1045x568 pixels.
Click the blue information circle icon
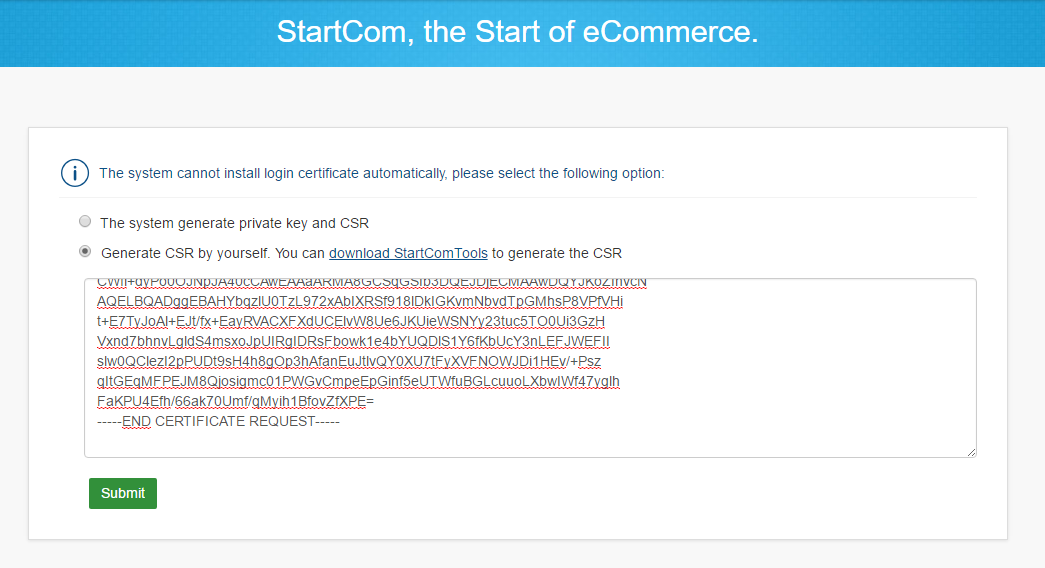[x=75, y=173]
